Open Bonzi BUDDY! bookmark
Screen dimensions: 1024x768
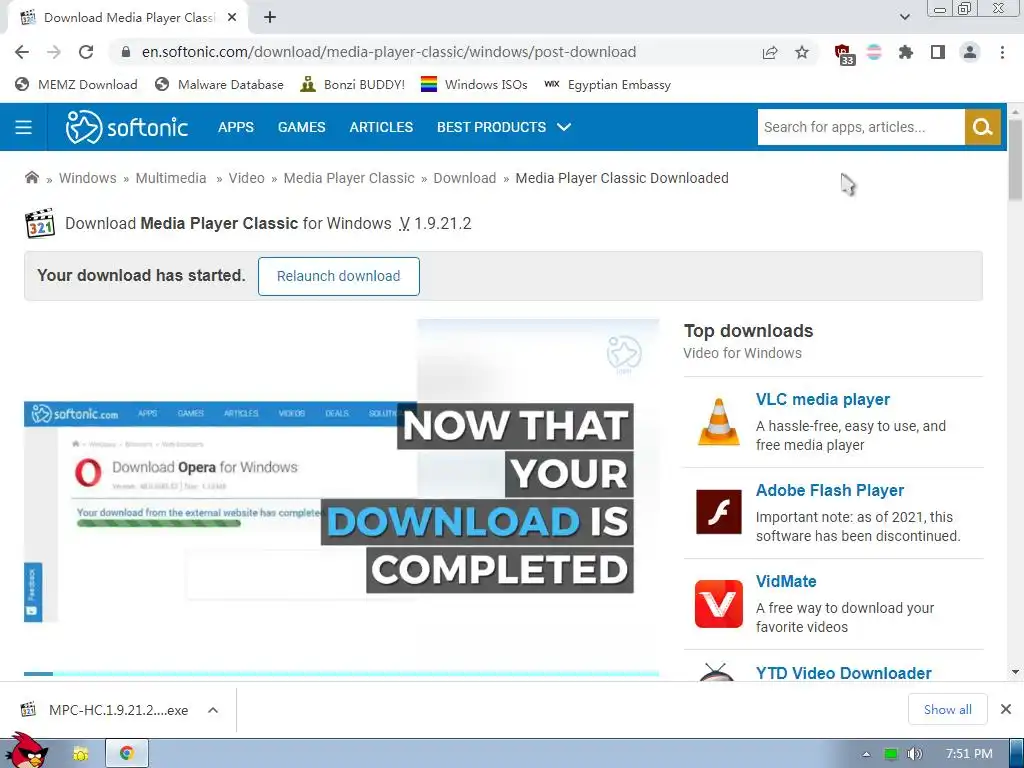353,84
